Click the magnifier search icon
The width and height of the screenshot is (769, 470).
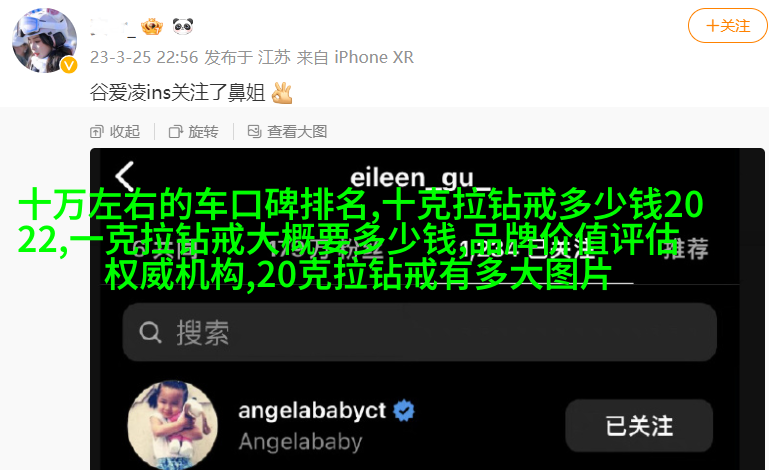(x=150, y=333)
